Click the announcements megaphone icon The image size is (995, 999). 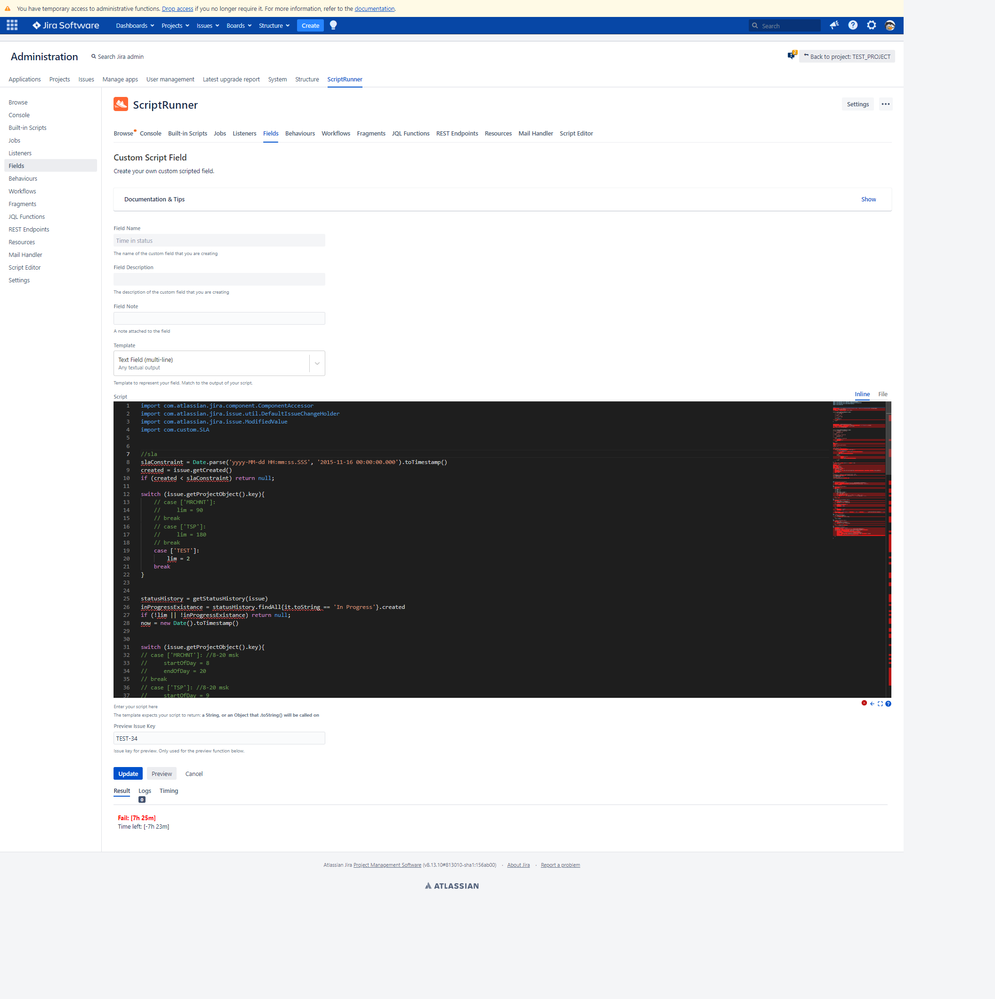834,25
